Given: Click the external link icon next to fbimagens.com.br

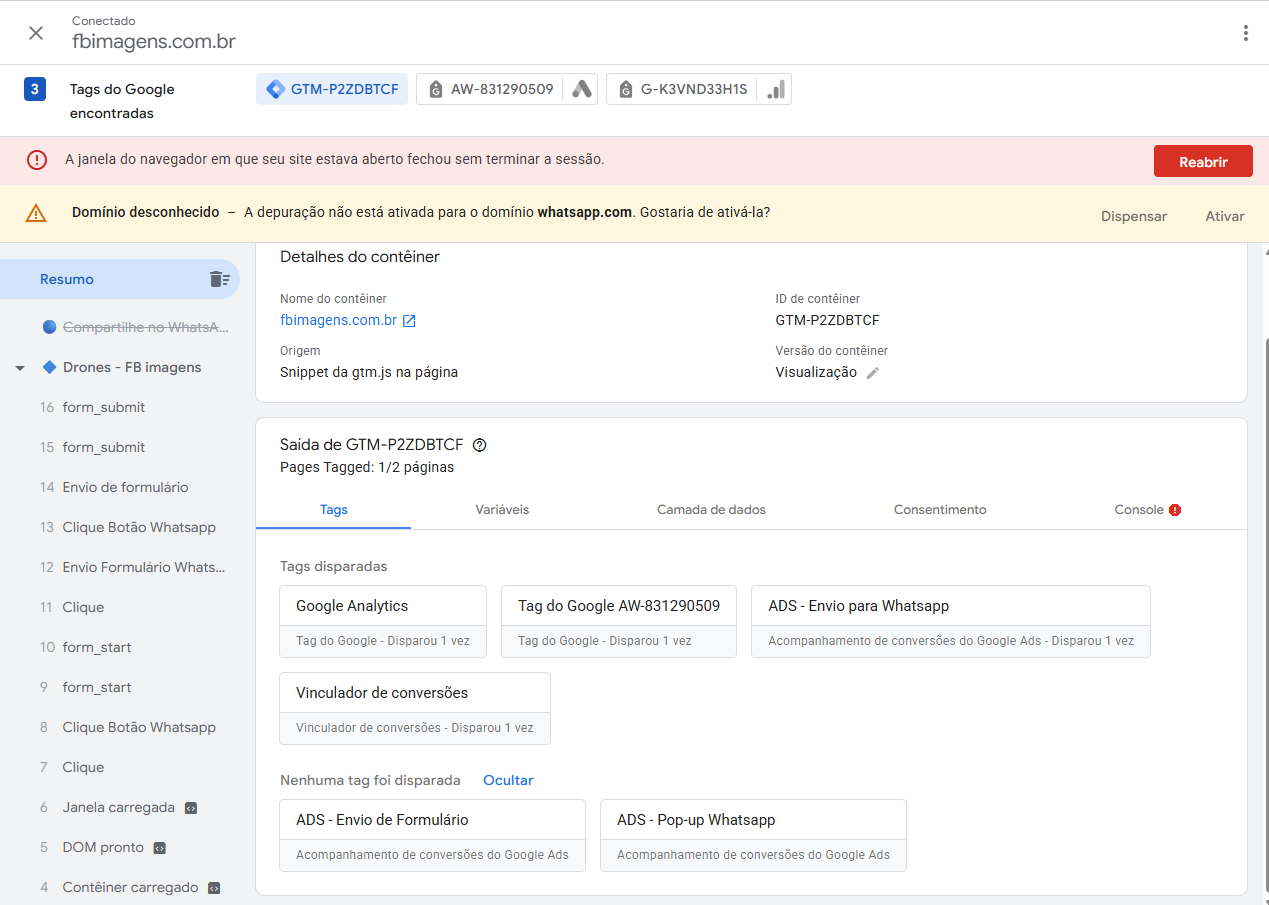Looking at the screenshot, I should point(409,321).
